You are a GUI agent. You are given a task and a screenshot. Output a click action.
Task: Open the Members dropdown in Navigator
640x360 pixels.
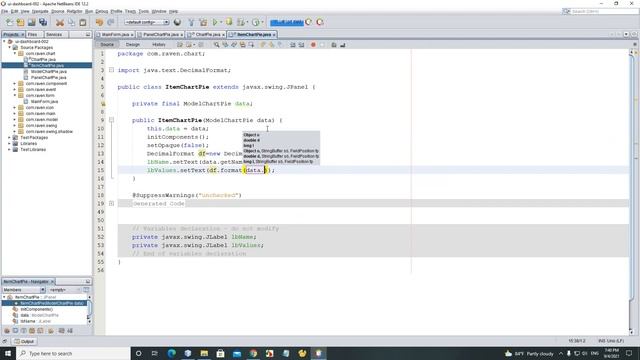[24, 289]
